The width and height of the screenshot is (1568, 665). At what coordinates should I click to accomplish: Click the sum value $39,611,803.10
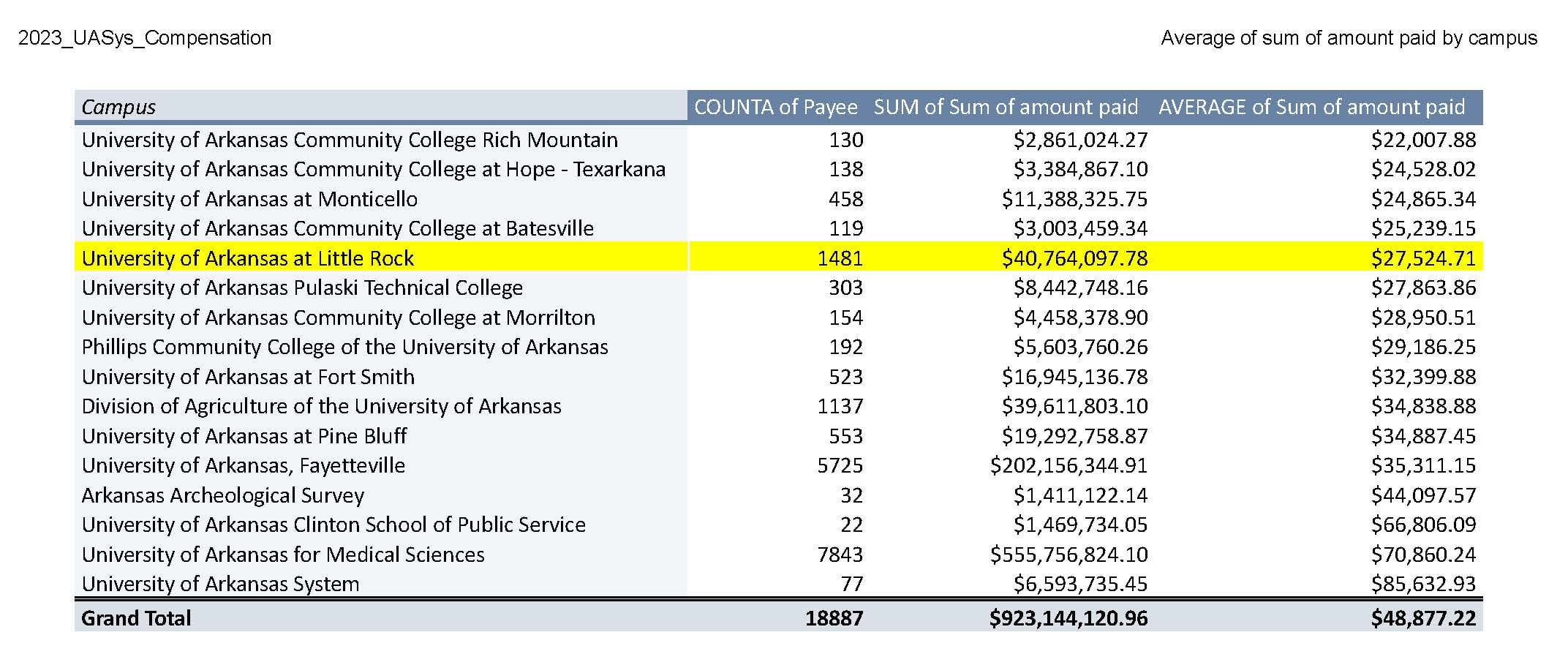point(1075,406)
